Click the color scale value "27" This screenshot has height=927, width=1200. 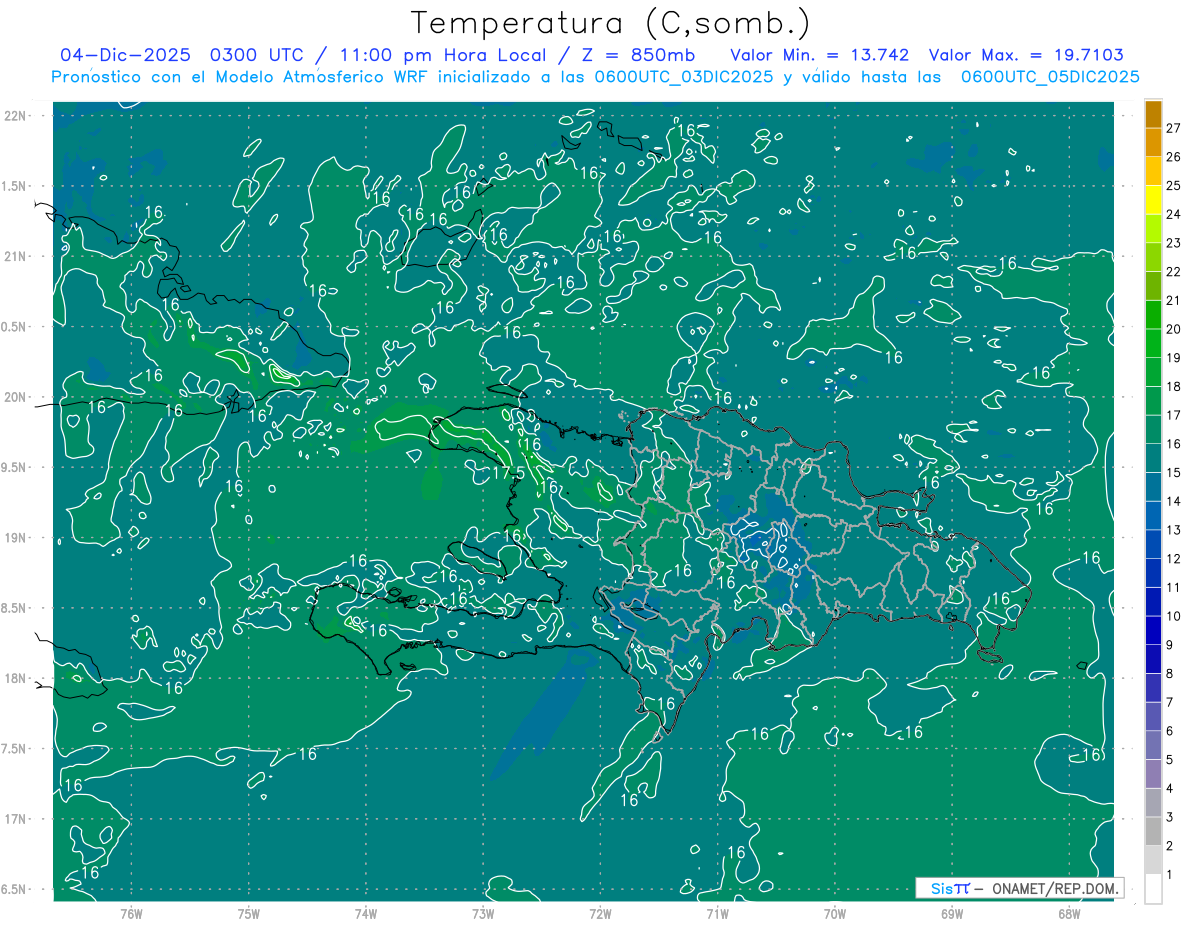coord(1174,128)
